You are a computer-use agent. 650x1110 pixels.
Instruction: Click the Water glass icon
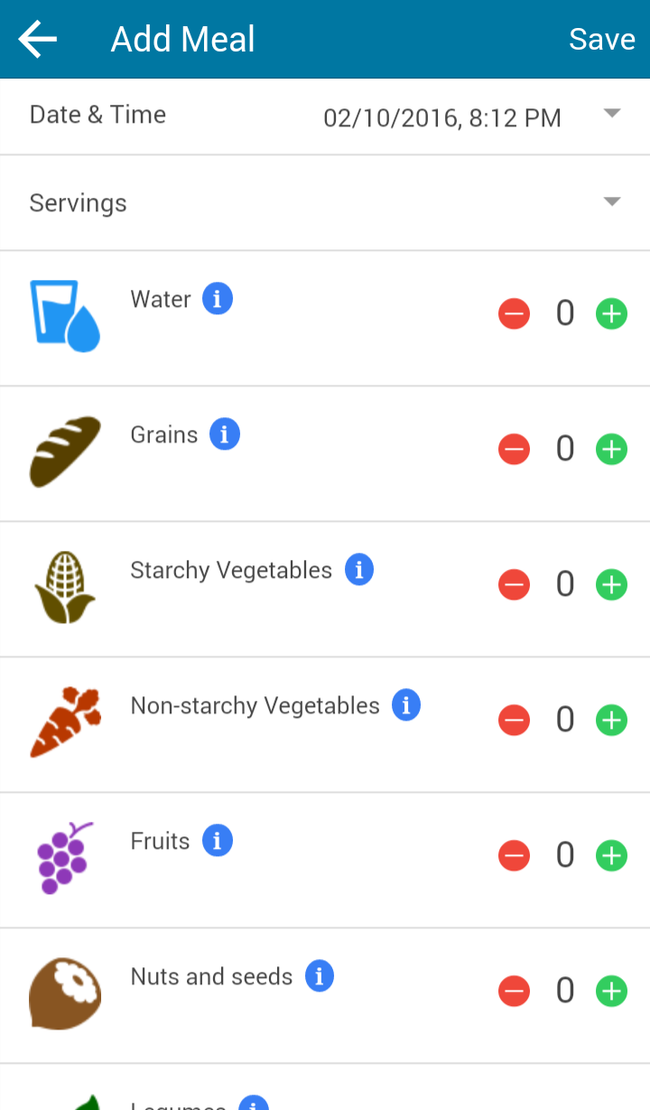point(64,313)
